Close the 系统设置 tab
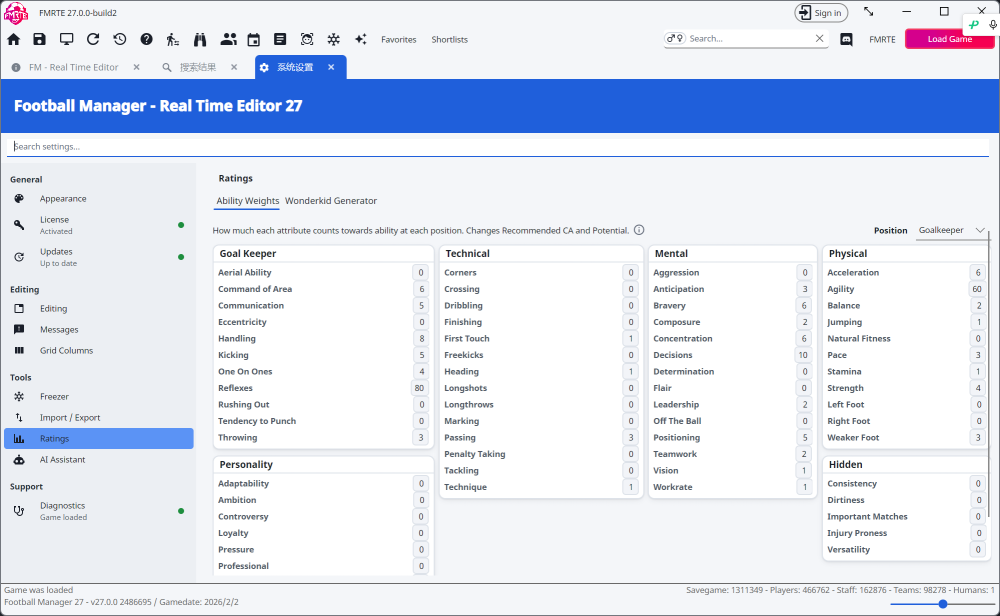The image size is (1000, 616). tap(331, 67)
